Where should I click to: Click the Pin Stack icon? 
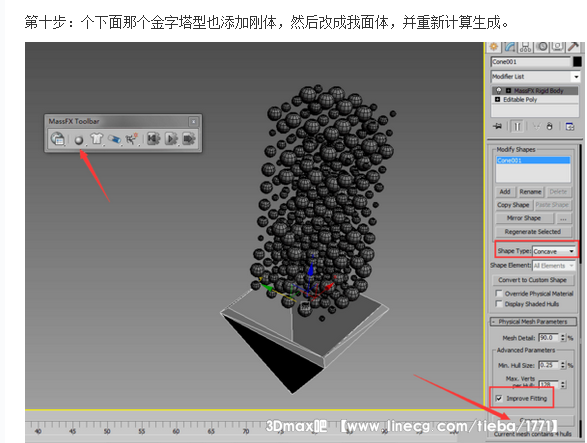pyautogui.click(x=498, y=126)
